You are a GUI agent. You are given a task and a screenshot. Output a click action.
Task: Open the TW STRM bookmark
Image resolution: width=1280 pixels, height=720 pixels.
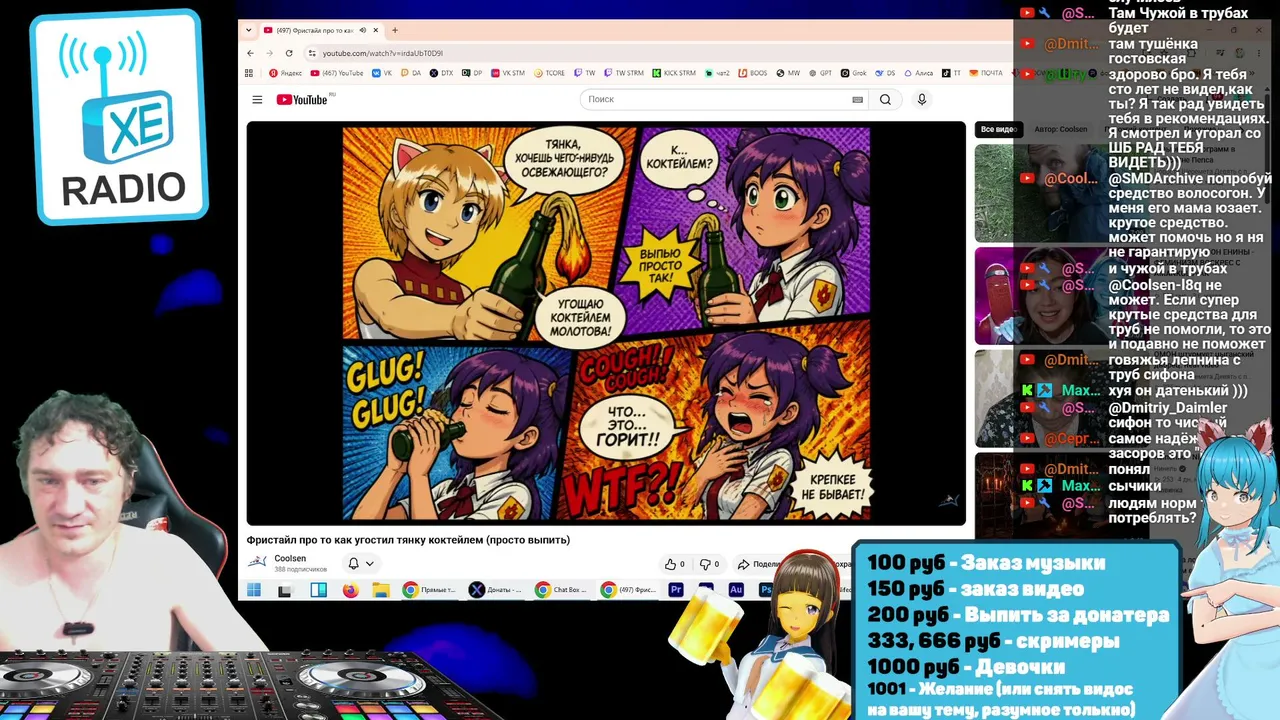(624, 73)
